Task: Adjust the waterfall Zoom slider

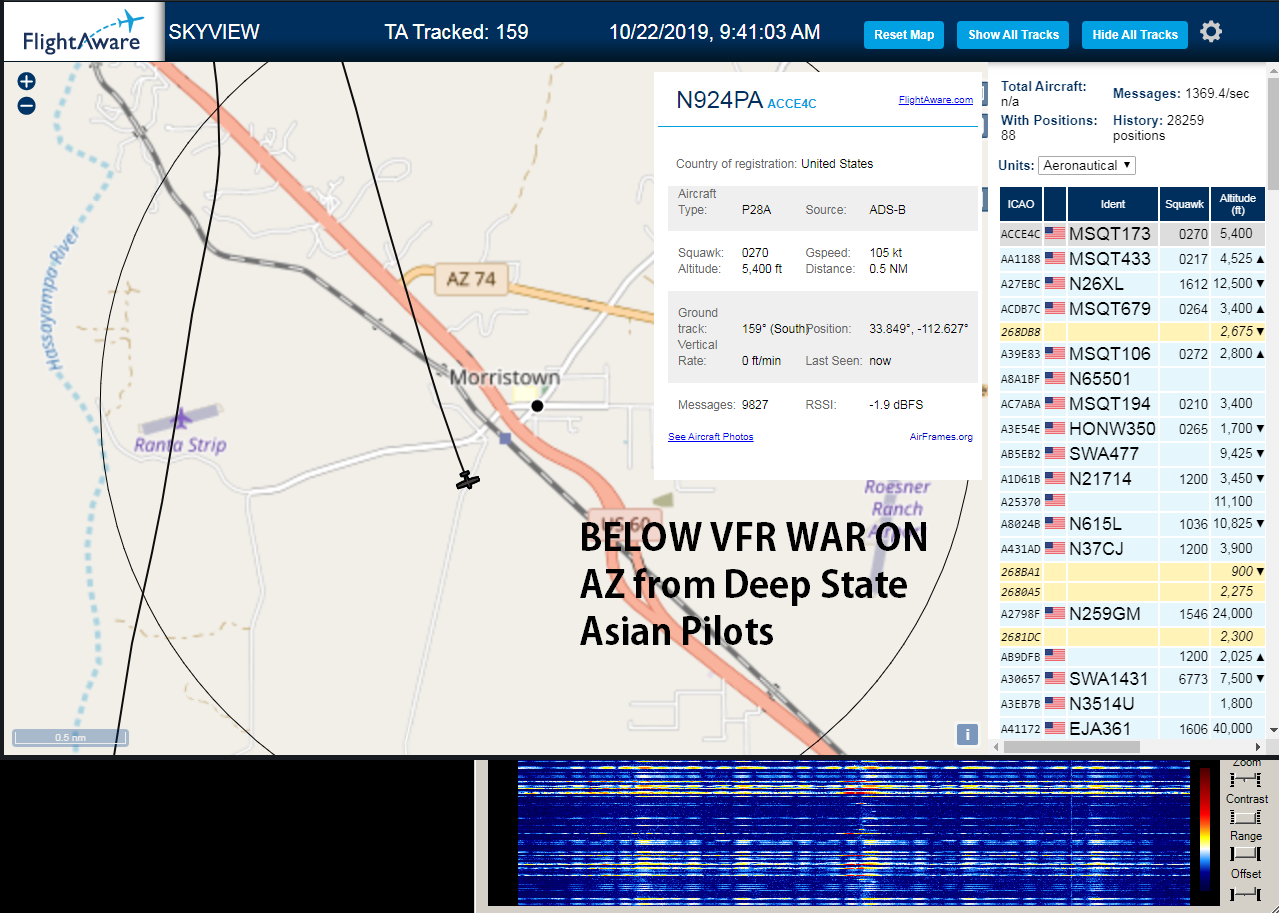Action: (1245, 780)
